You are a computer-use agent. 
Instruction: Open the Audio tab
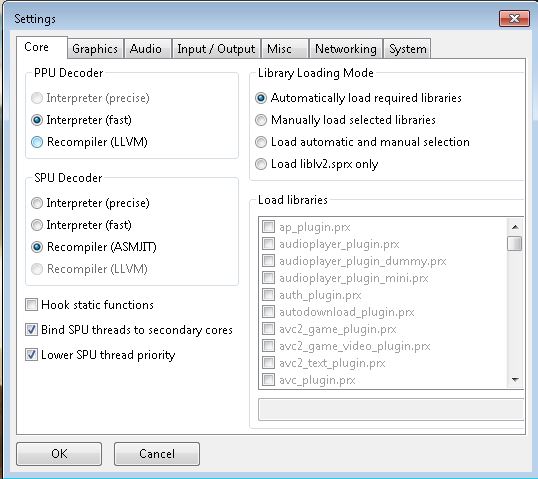147,49
